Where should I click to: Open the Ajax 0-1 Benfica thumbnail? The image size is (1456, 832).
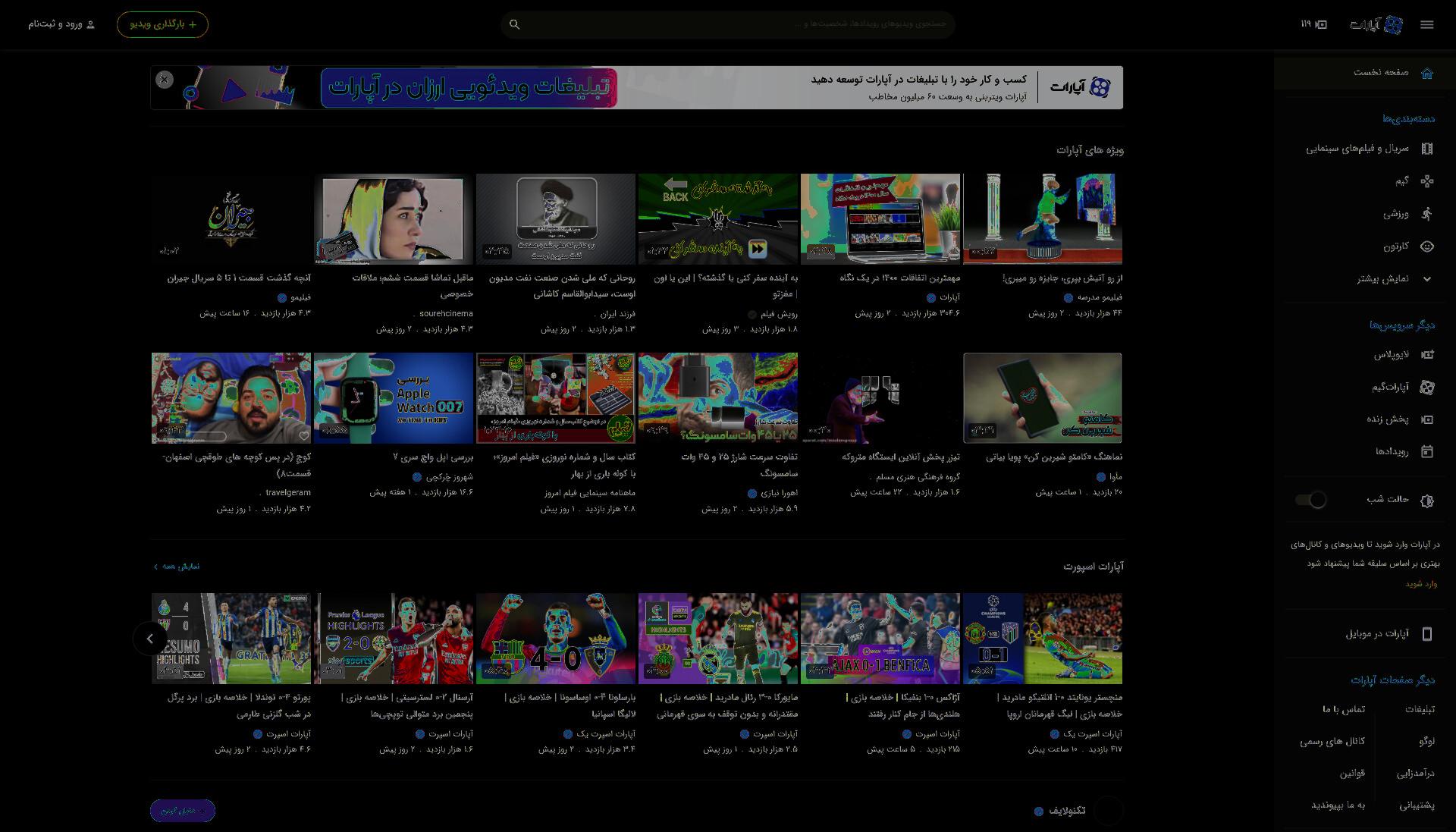(880, 639)
